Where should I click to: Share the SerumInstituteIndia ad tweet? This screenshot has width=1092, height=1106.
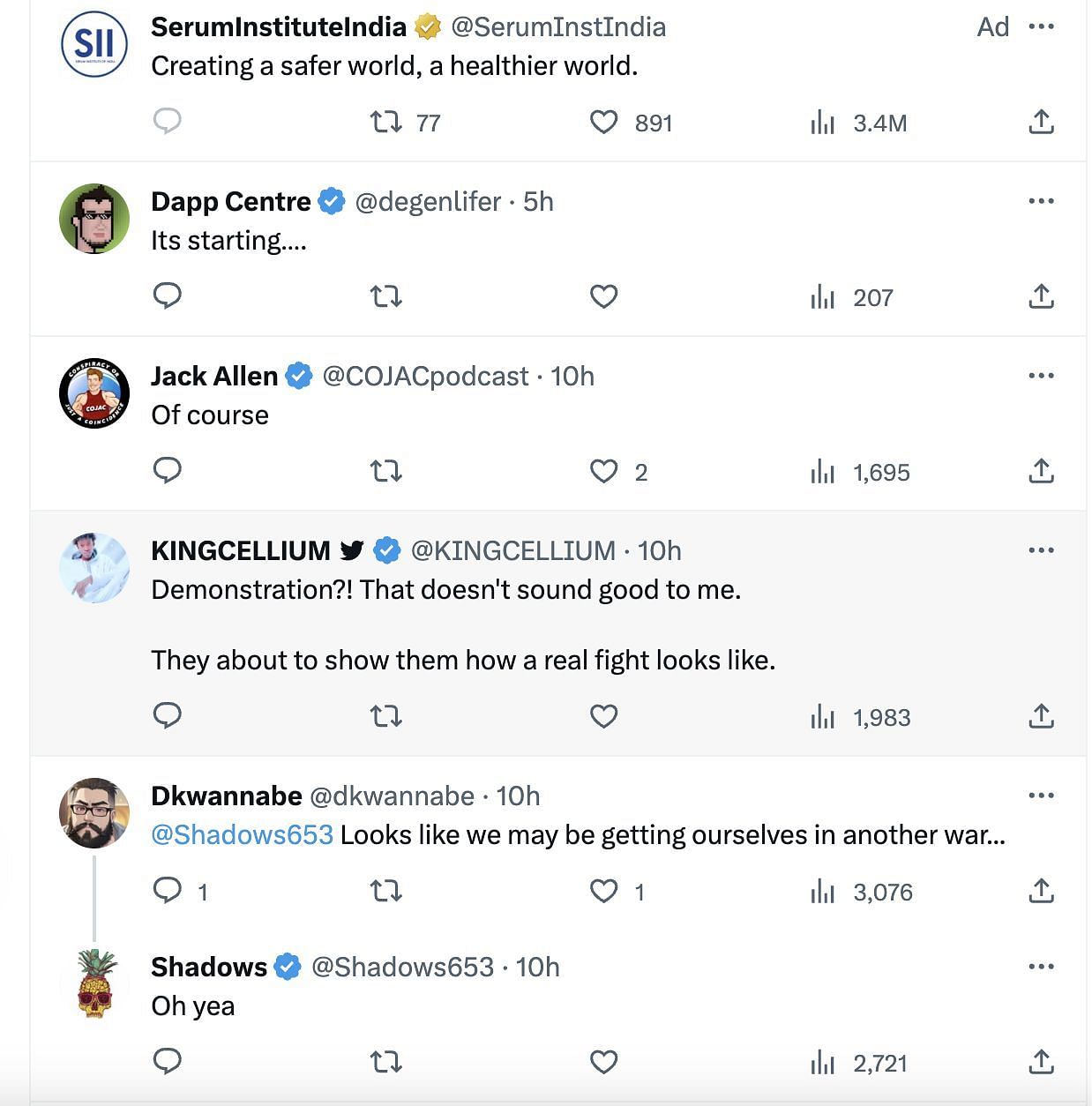(1041, 122)
